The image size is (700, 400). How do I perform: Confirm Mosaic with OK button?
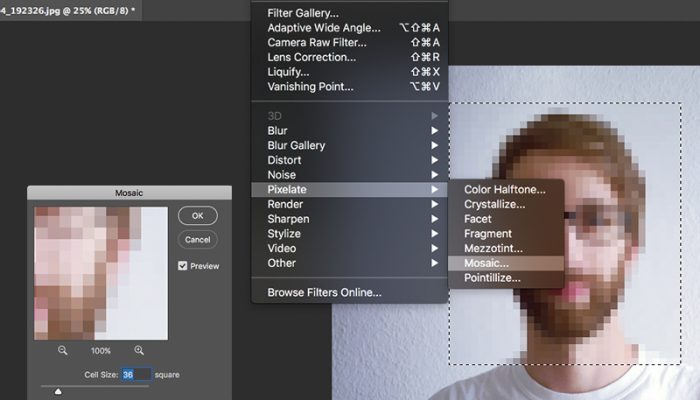pyautogui.click(x=198, y=216)
